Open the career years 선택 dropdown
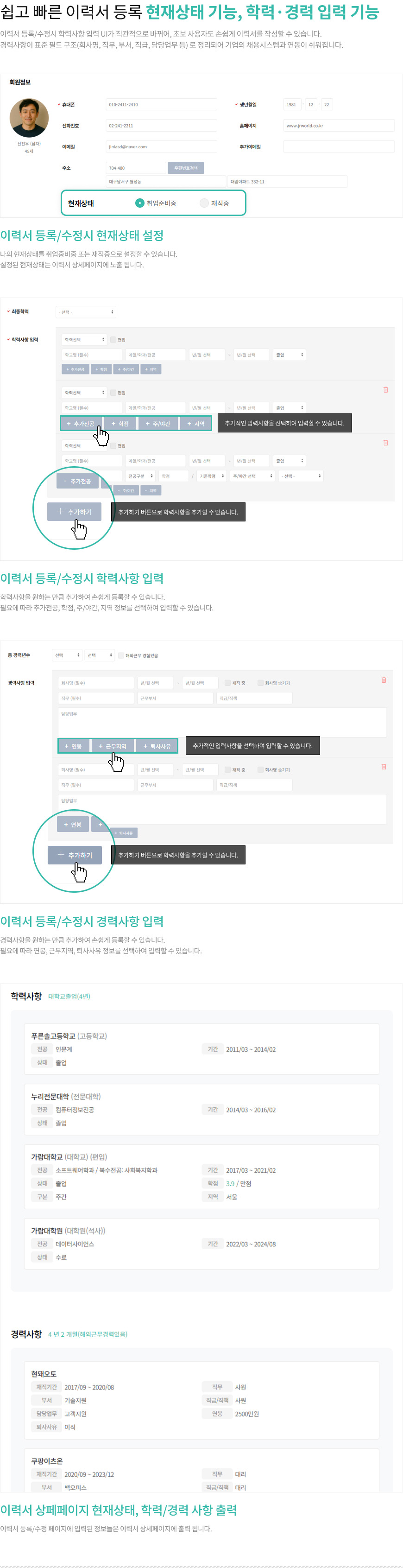This screenshot has height=1568, width=403. tap(67, 655)
